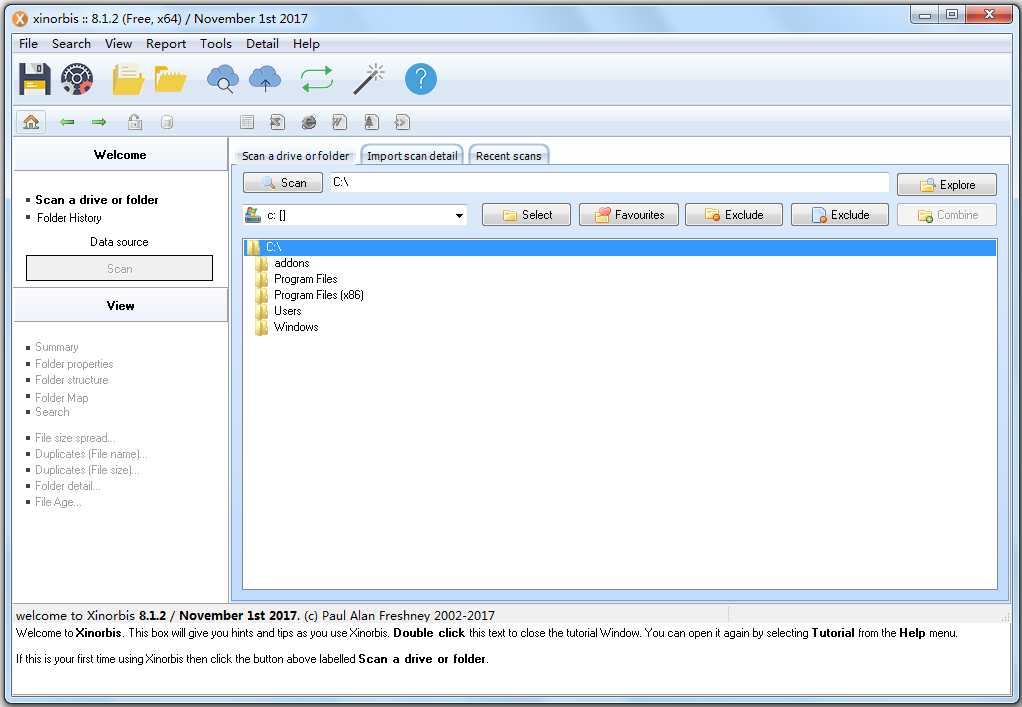The width and height of the screenshot is (1022, 707).
Task: Click the open yellow folder toolbar icon
Action: pos(171,79)
